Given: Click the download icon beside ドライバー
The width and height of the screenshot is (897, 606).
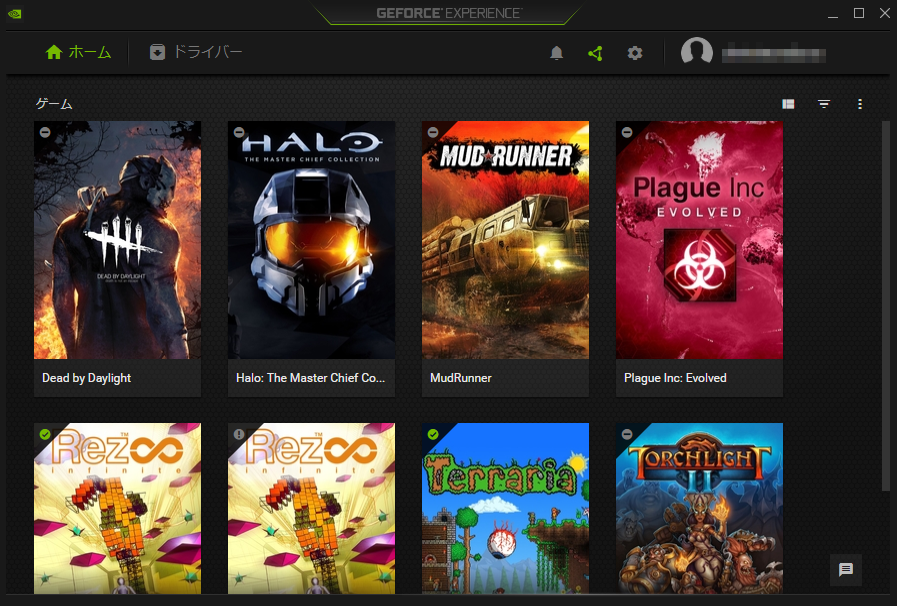Looking at the screenshot, I should click(157, 52).
